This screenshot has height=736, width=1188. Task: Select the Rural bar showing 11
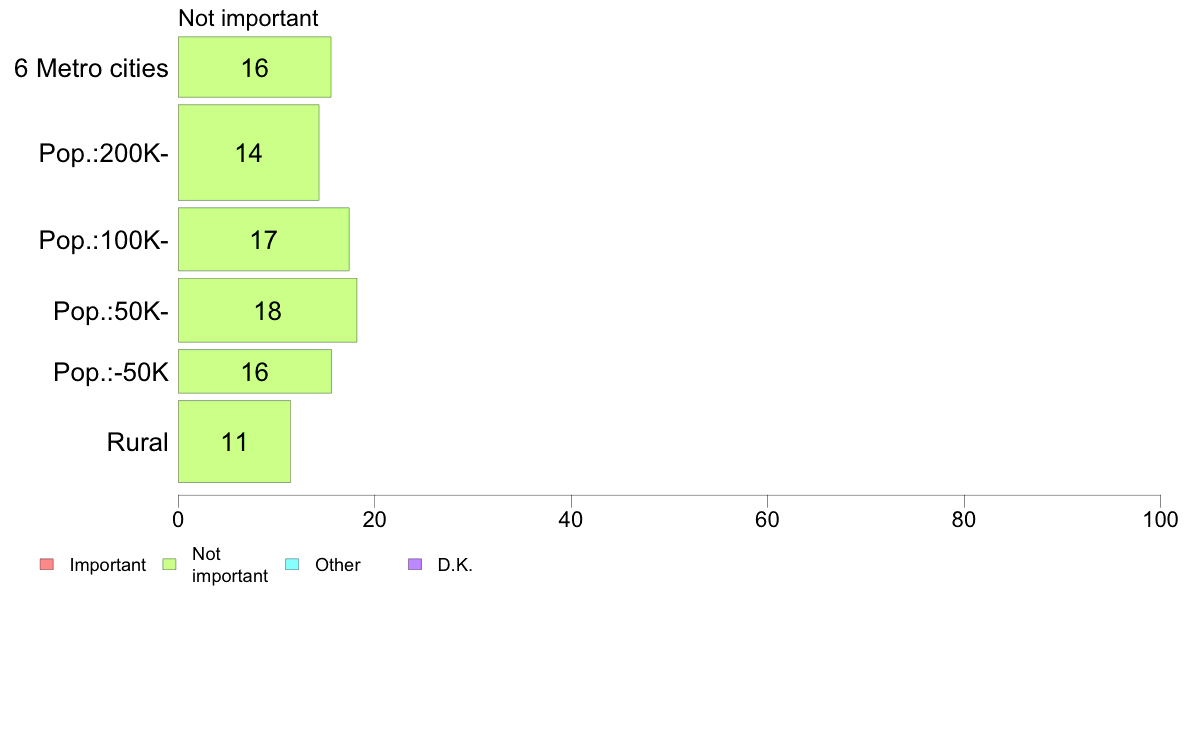point(234,441)
